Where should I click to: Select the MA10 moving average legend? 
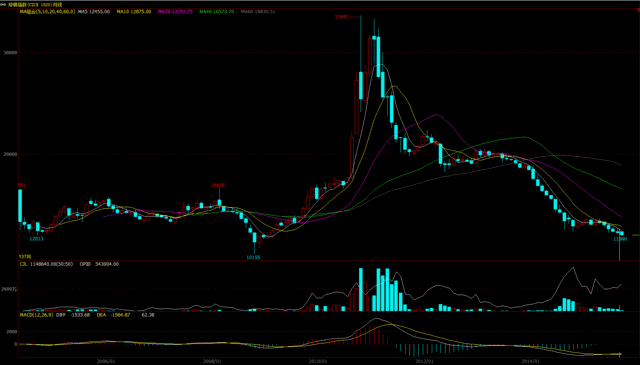click(134, 11)
